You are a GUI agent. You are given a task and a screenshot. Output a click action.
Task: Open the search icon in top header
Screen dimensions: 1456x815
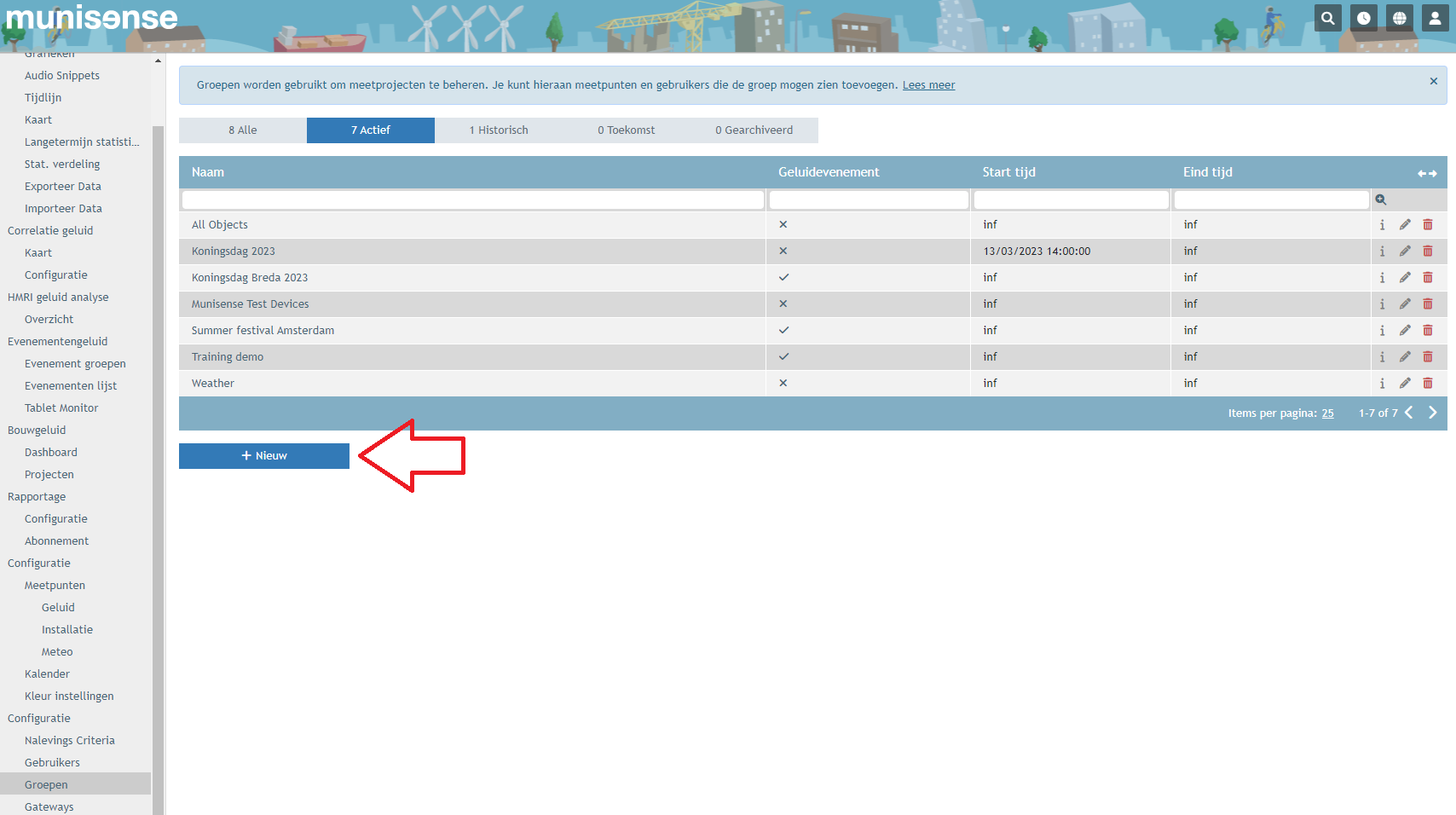pyautogui.click(x=1327, y=18)
